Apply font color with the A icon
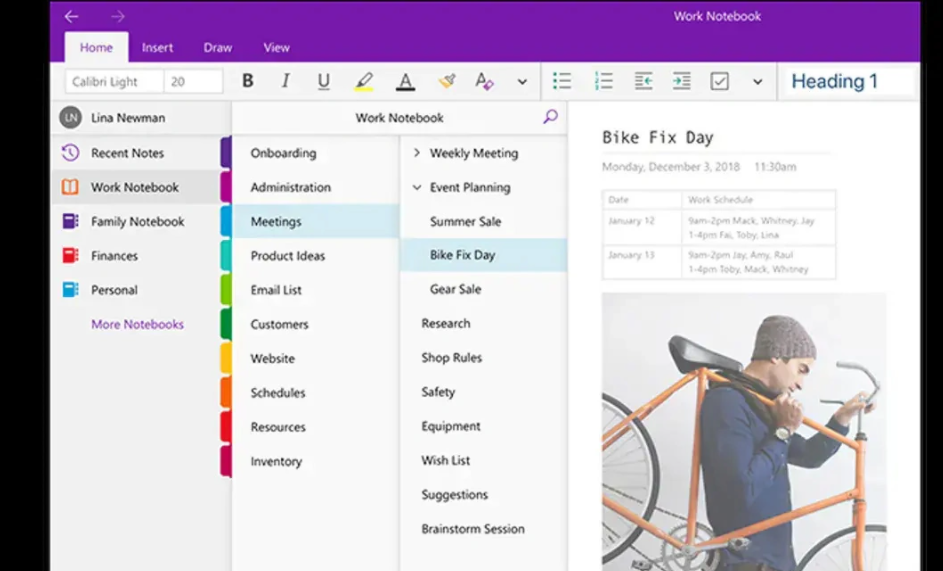Image resolution: width=943 pixels, height=571 pixels. (405, 81)
